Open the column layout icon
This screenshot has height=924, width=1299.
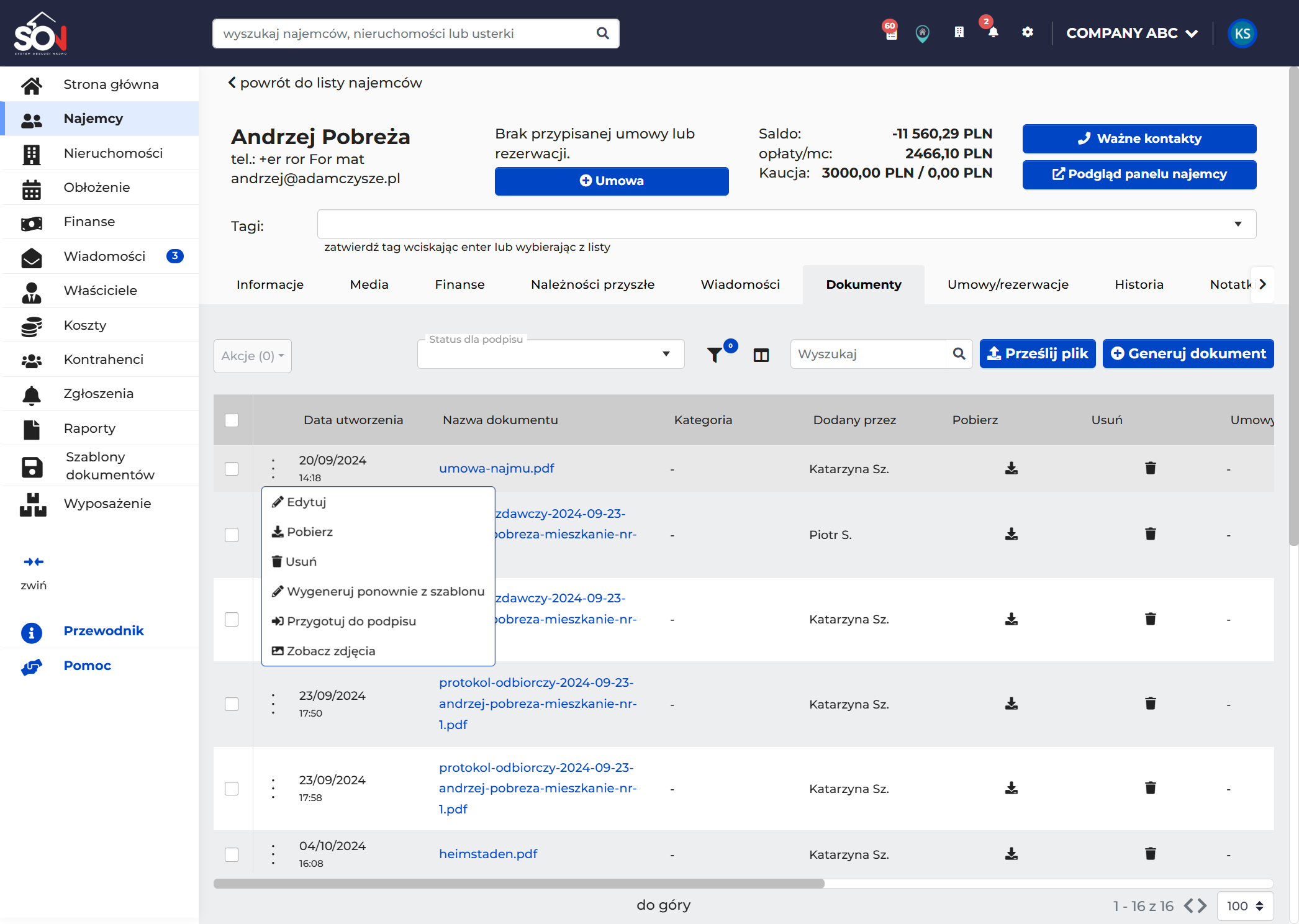click(761, 355)
